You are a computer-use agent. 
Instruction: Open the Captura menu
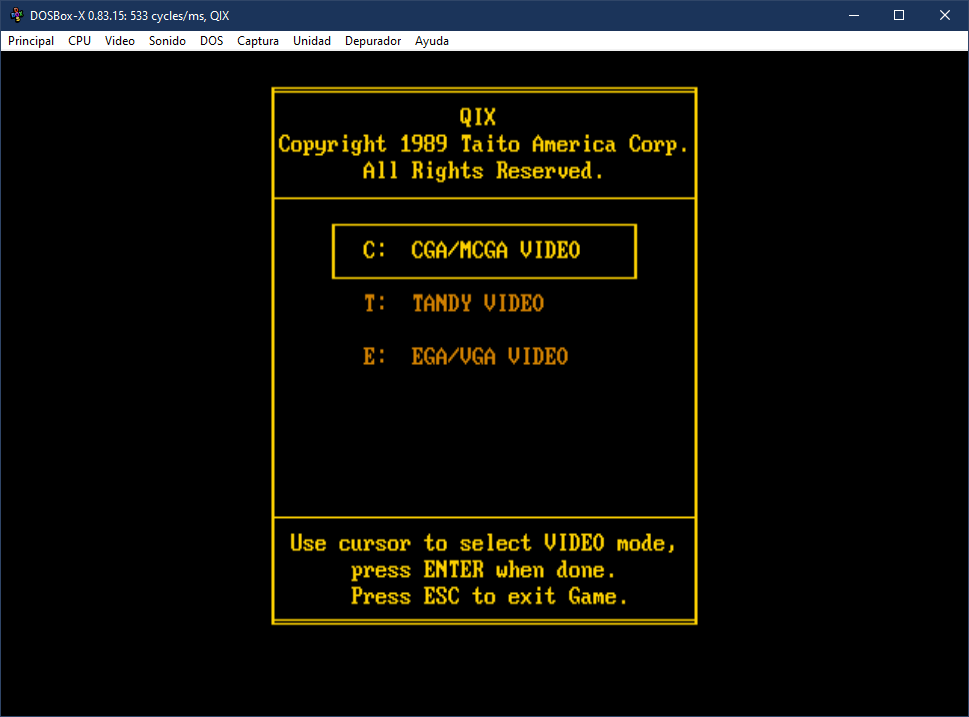tap(257, 41)
